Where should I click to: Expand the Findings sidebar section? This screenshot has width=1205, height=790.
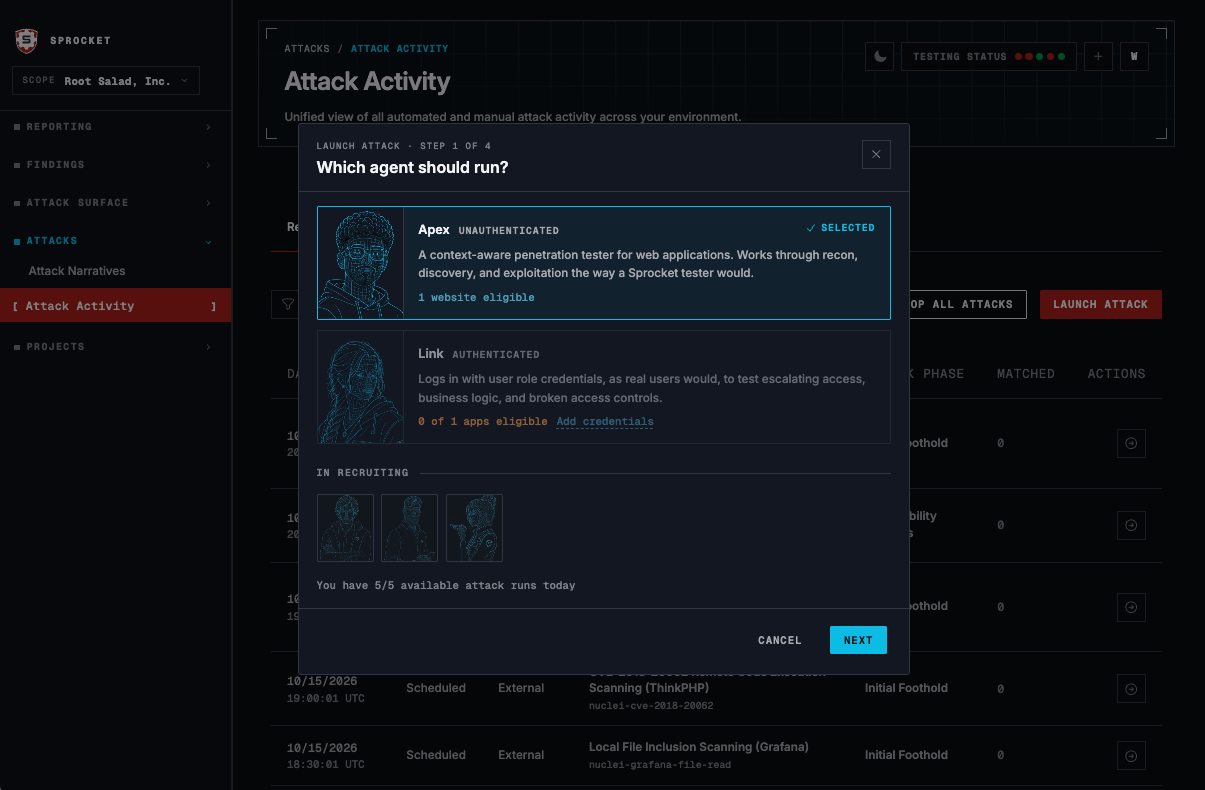(115, 165)
